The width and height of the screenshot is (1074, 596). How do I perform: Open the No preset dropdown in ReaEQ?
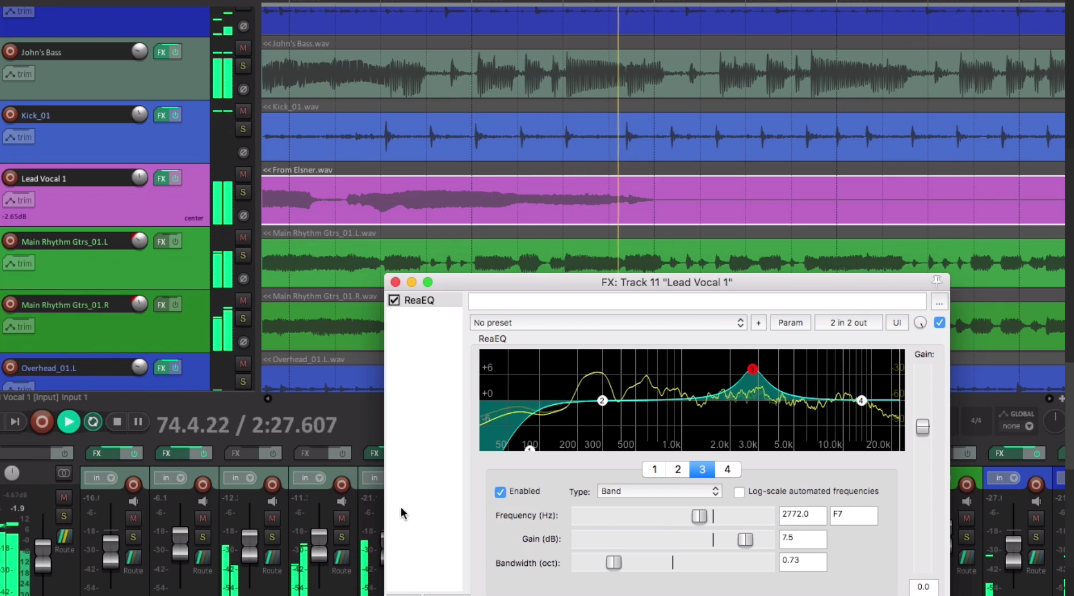coord(608,323)
